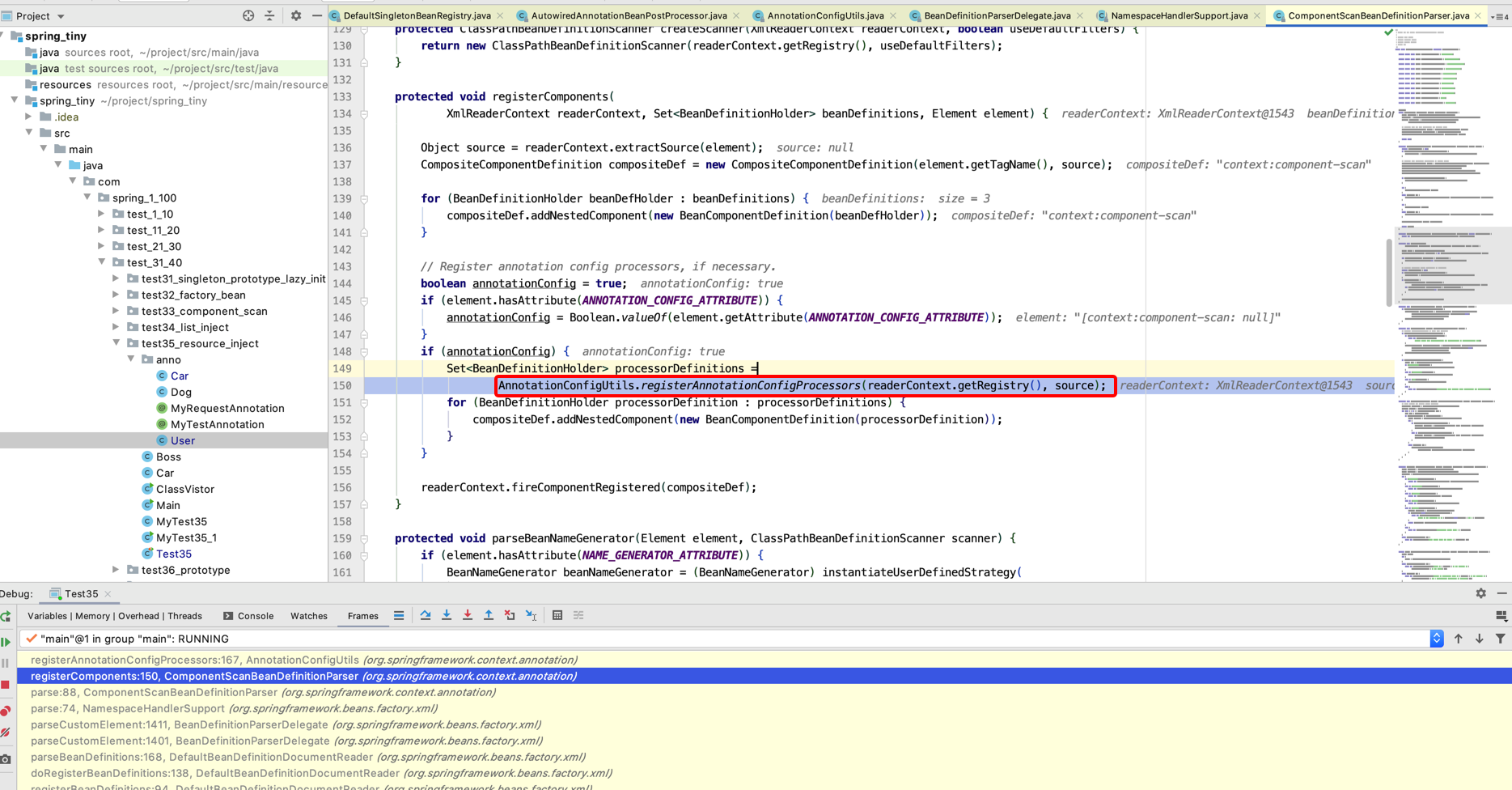Expand test33_component_scan package
Viewport: 1512px width, 790px height.
point(116,311)
